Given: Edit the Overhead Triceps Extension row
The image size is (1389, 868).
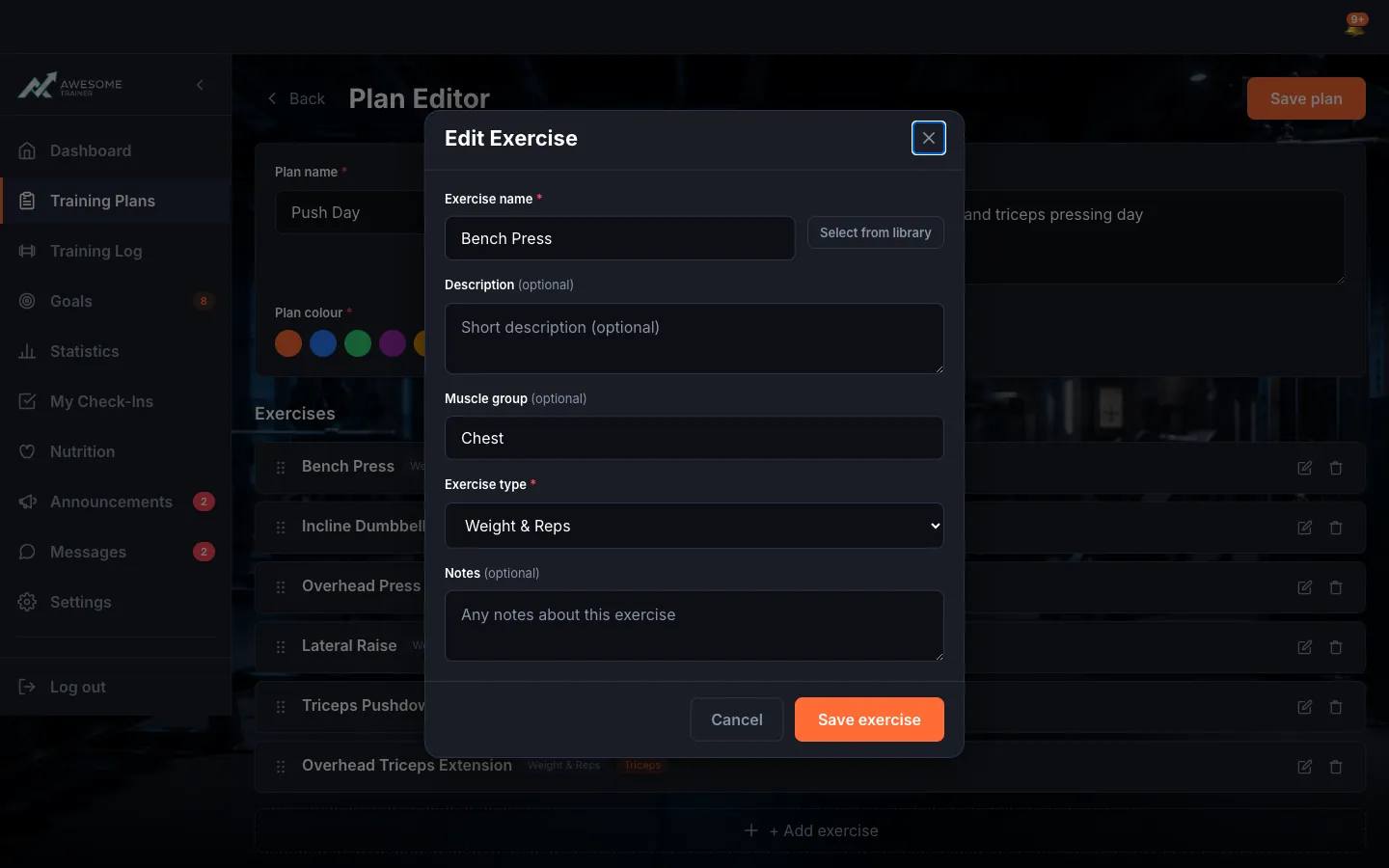Looking at the screenshot, I should tap(1305, 767).
